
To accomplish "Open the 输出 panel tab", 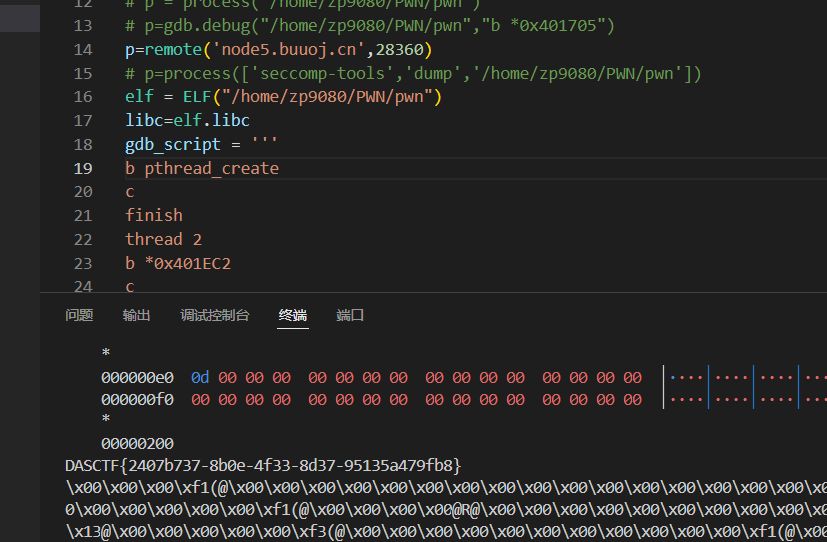I will [136, 315].
